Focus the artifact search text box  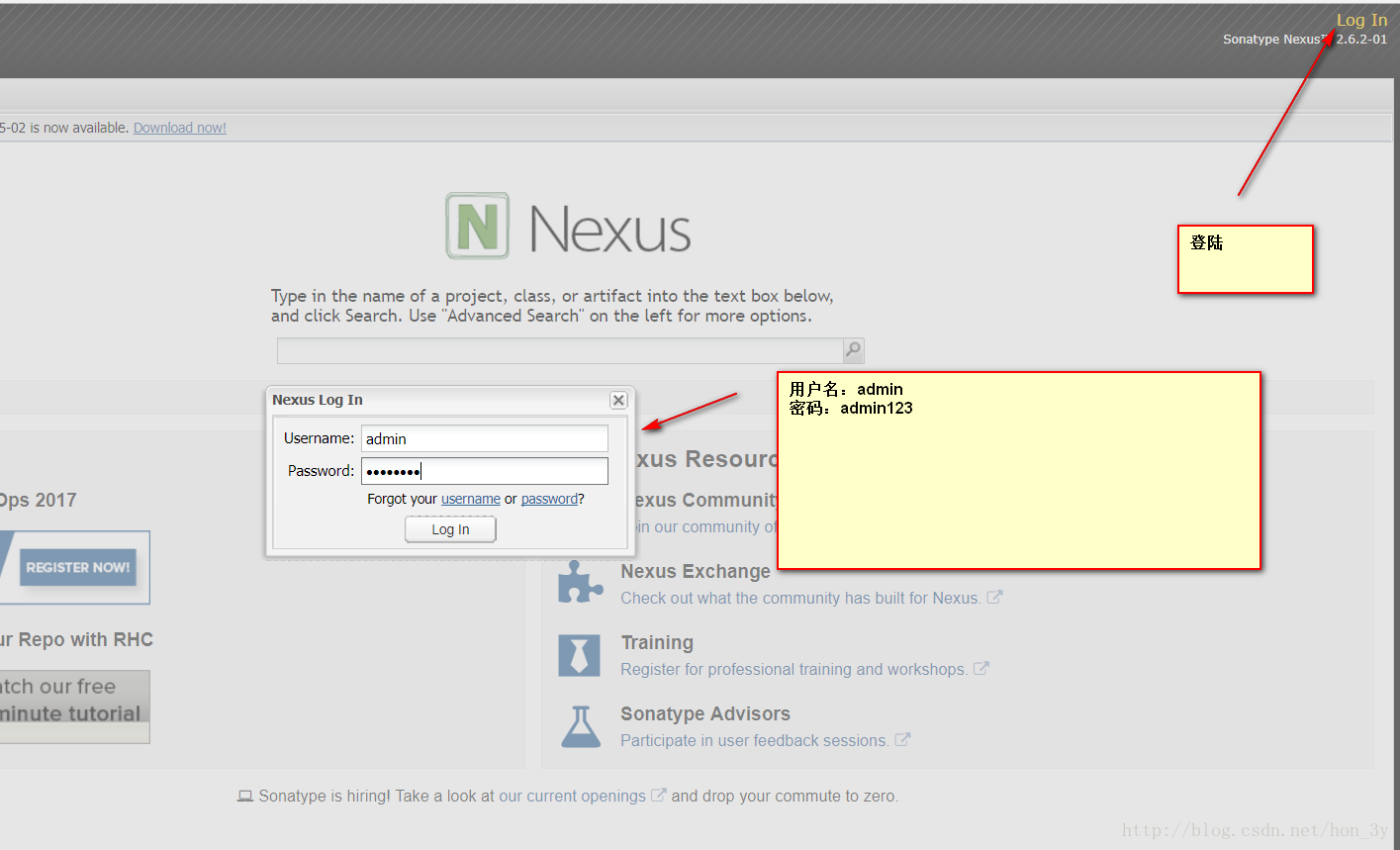[560, 350]
